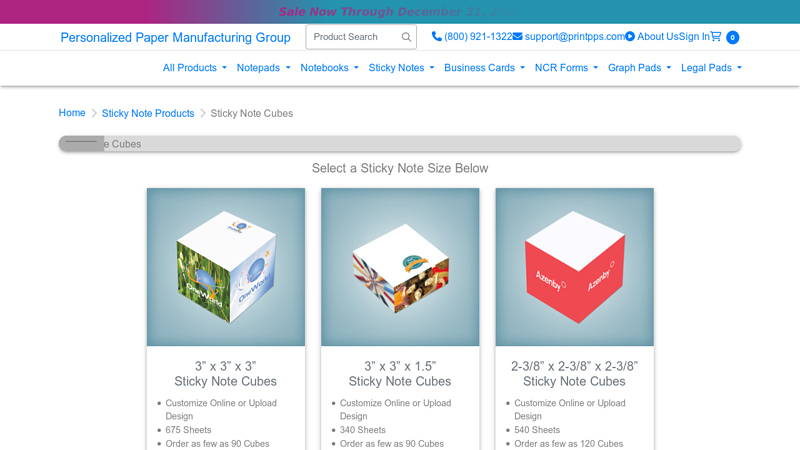
Task: Open the 3" x 3" x 1.5" Sticky Note Cubes title
Action: pos(400,373)
